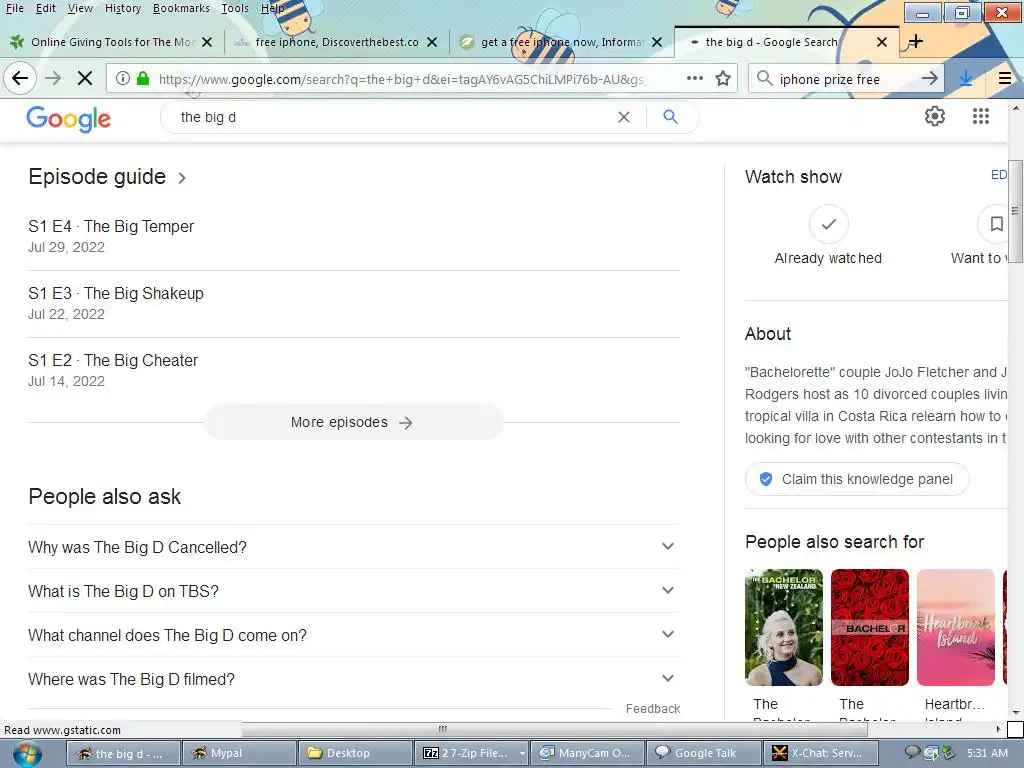The height and width of the screenshot is (768, 1024).
Task: Open ManyCam taskbar button
Action: click(586, 753)
